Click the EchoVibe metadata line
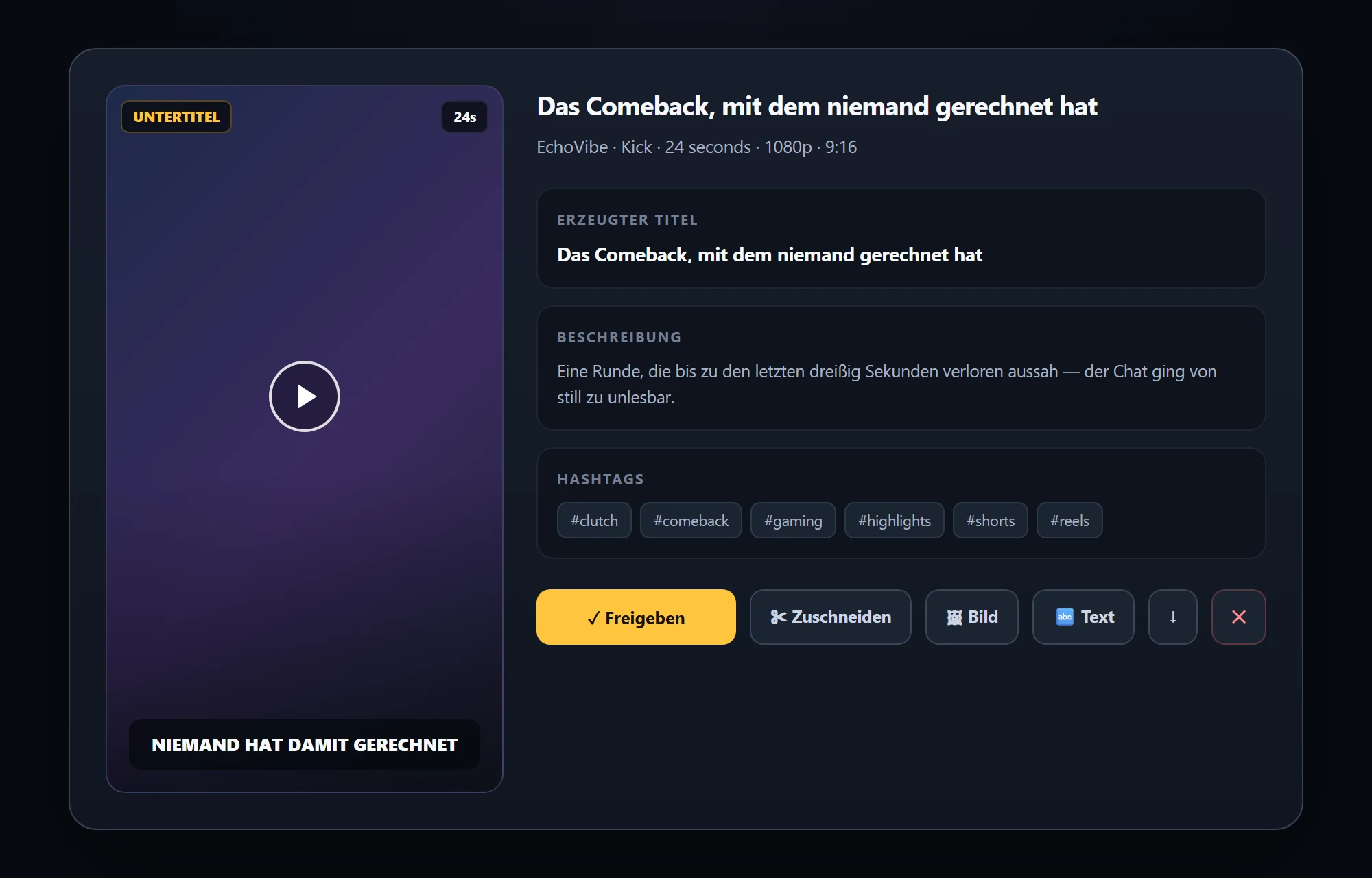Viewport: 1372px width, 878px height. click(696, 147)
